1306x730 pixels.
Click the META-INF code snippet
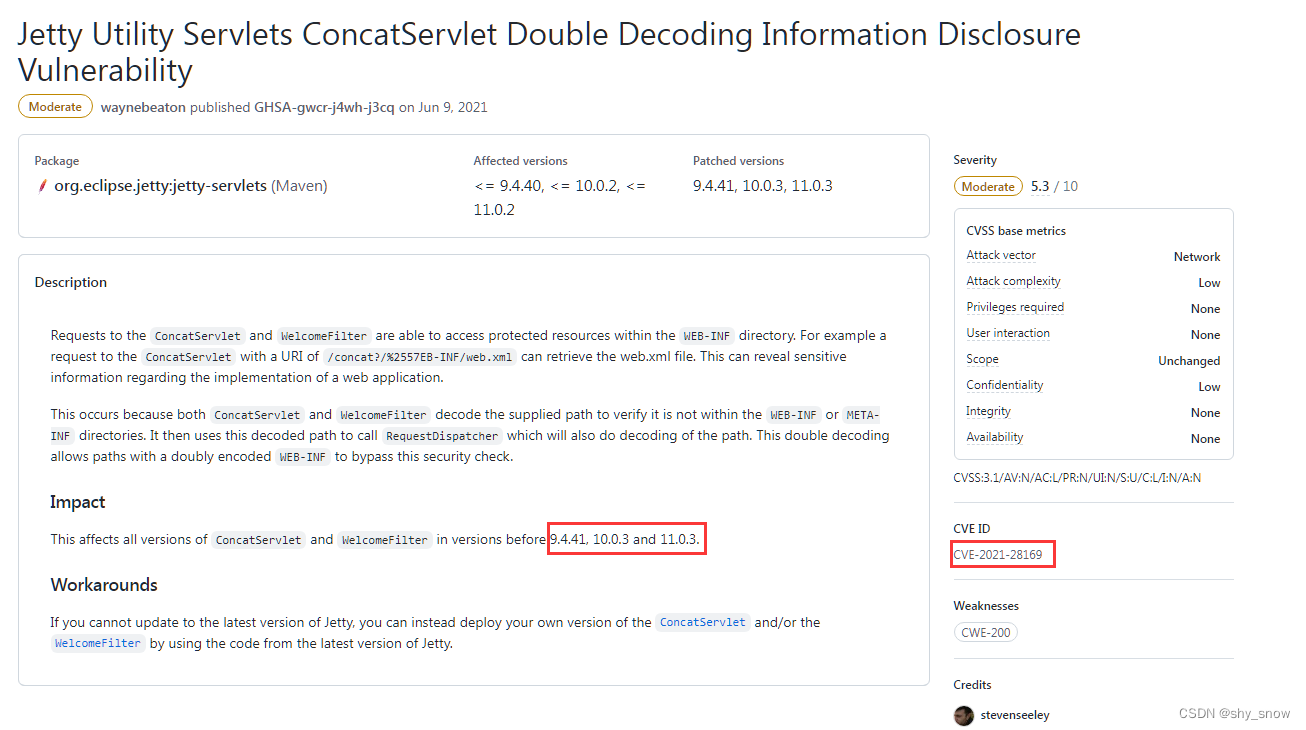(465, 425)
